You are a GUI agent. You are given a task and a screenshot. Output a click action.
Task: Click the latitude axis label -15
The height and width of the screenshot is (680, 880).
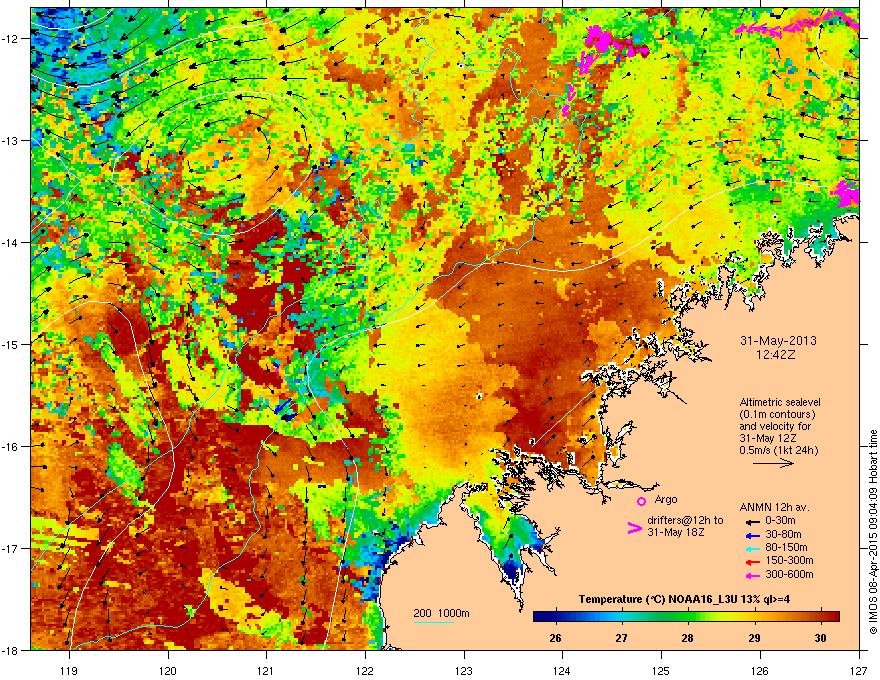[x=11, y=344]
